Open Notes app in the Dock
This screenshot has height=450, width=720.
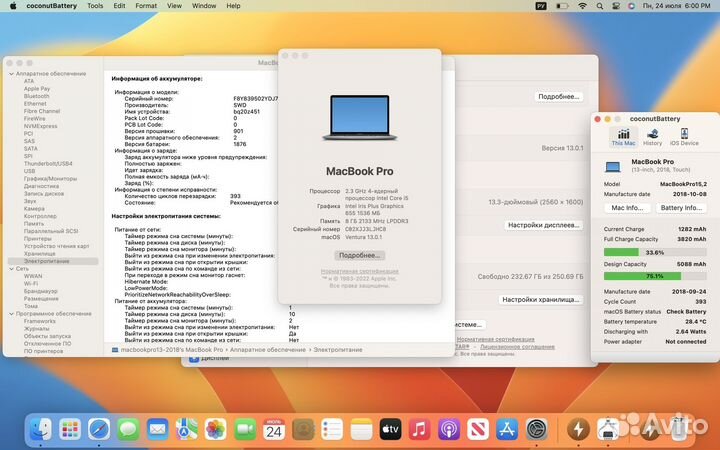click(361, 430)
